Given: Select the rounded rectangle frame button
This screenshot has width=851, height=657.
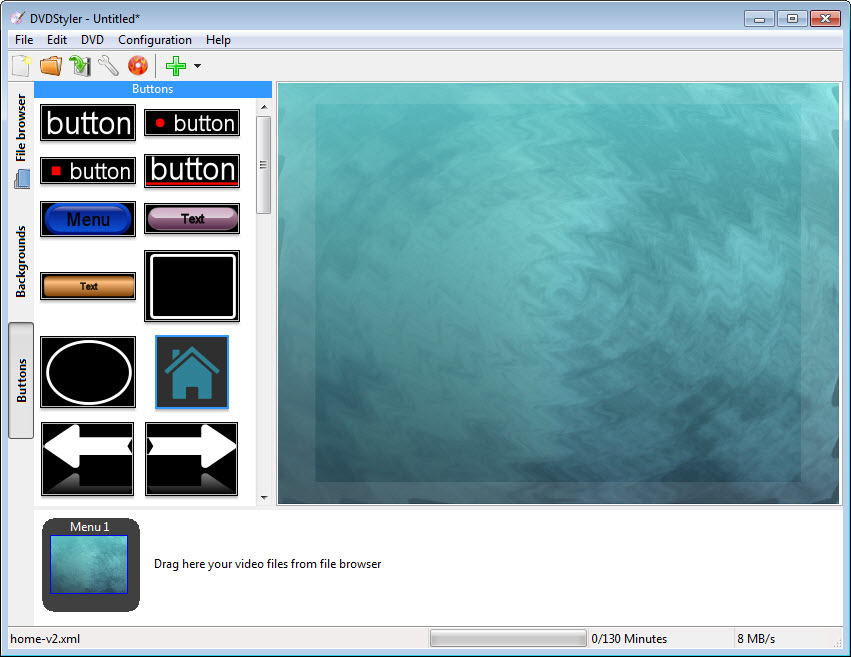Looking at the screenshot, I should tap(192, 286).
